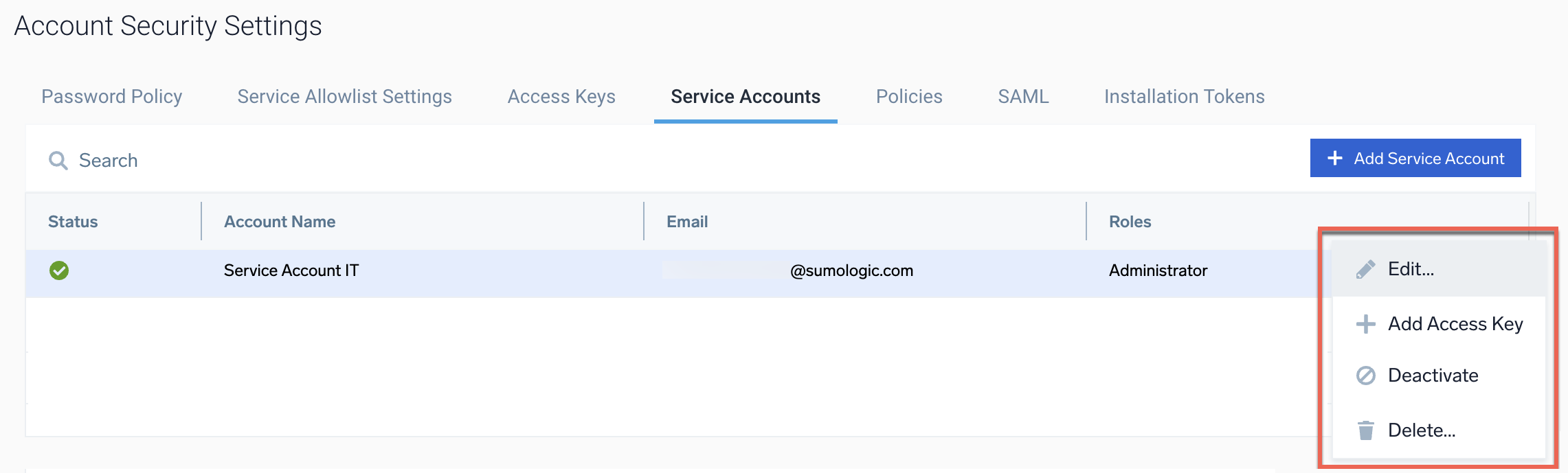The height and width of the screenshot is (473, 1568).
Task: Sort by the Status column header
Action: [x=73, y=222]
